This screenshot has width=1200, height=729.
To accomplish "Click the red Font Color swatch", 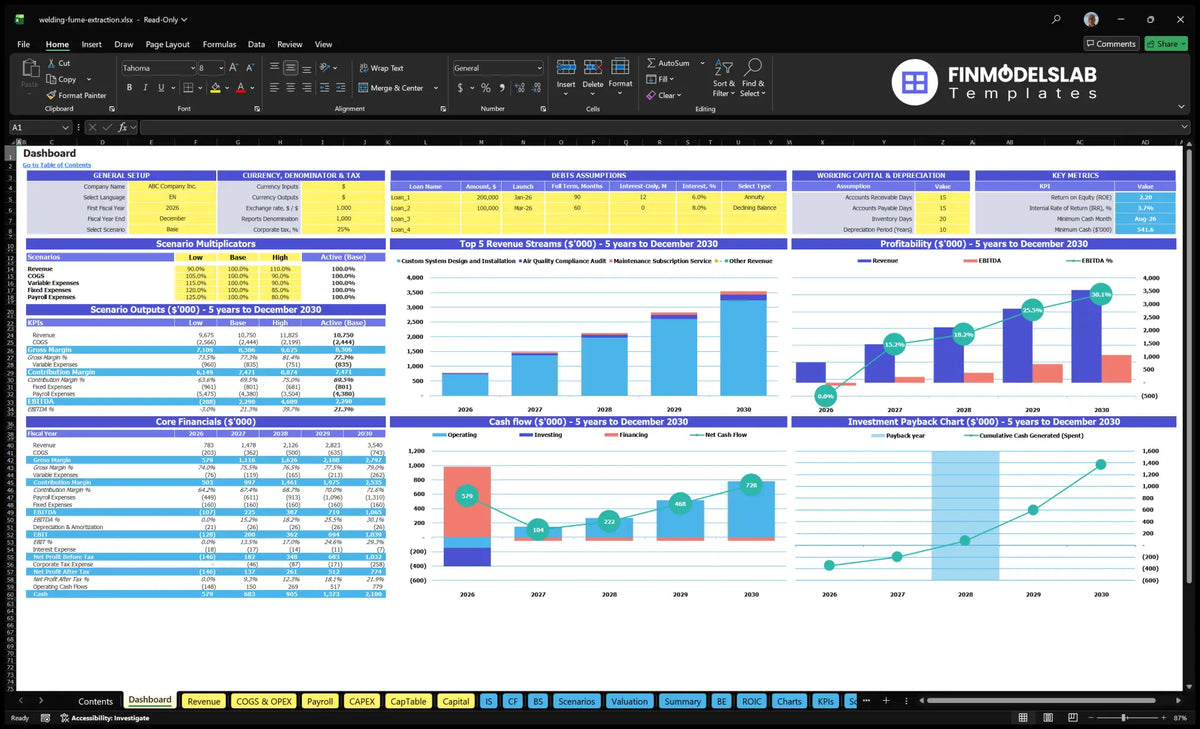I will coord(240,88).
